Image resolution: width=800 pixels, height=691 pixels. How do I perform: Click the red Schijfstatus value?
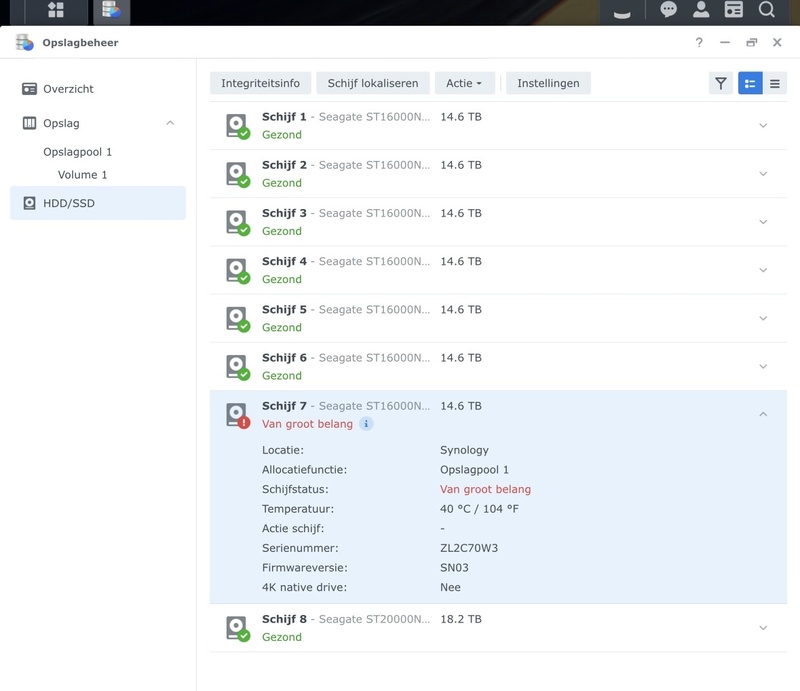click(x=485, y=489)
